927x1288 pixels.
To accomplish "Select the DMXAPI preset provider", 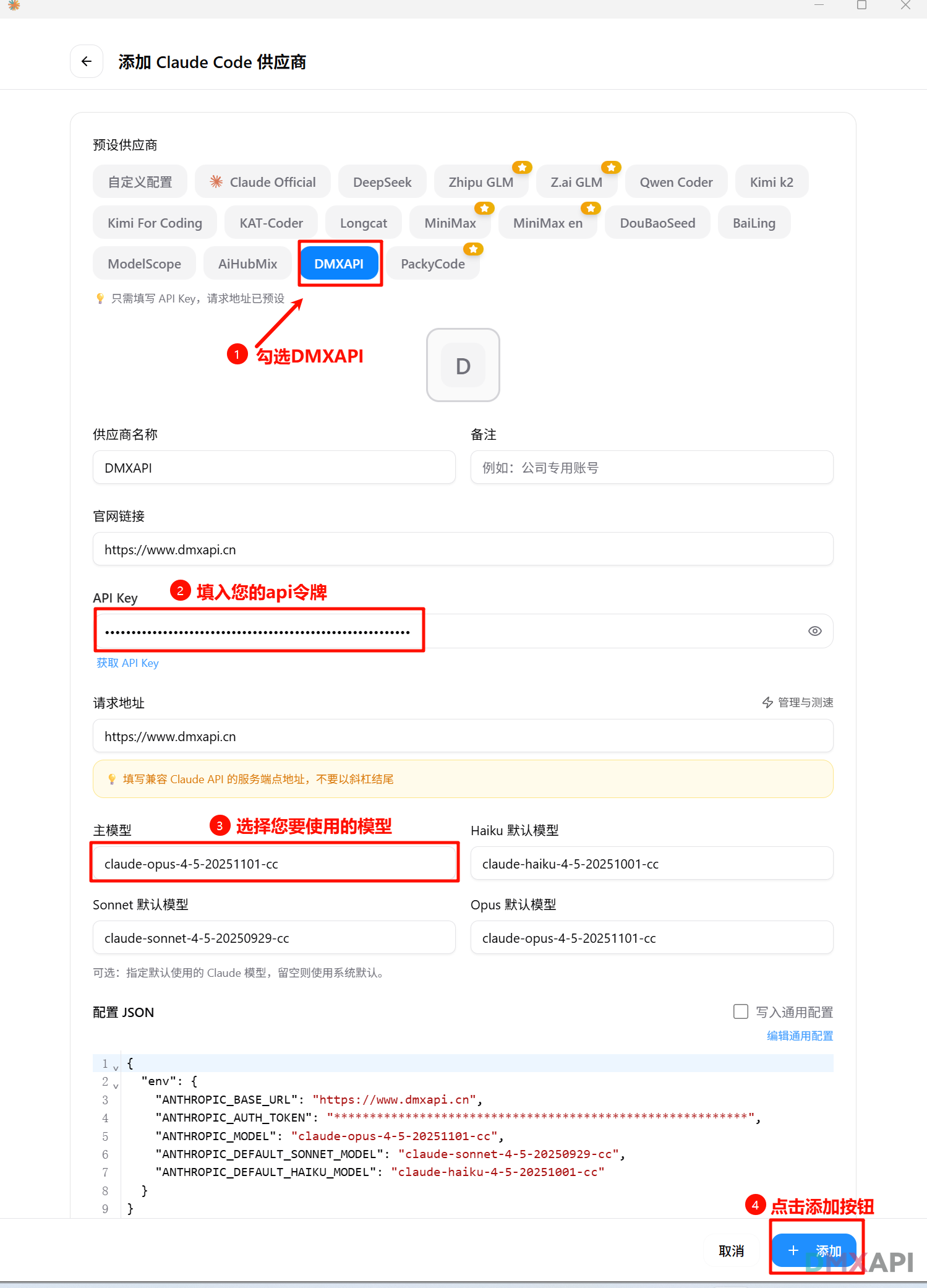I will (339, 264).
